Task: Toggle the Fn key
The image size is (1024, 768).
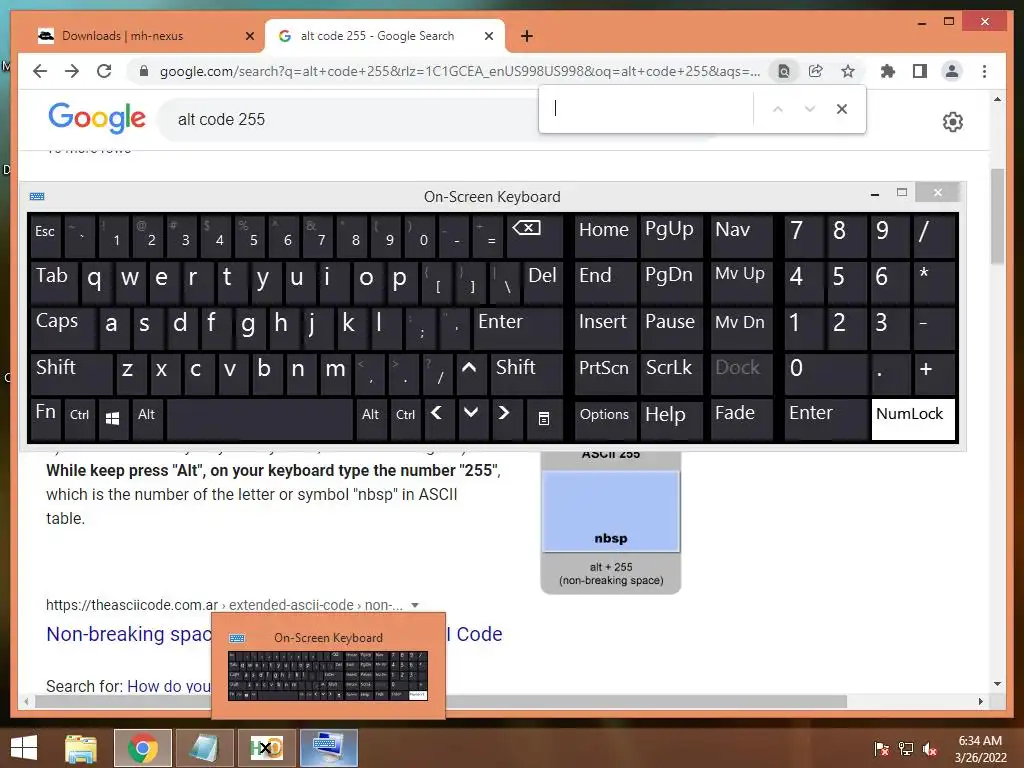Action: point(46,419)
